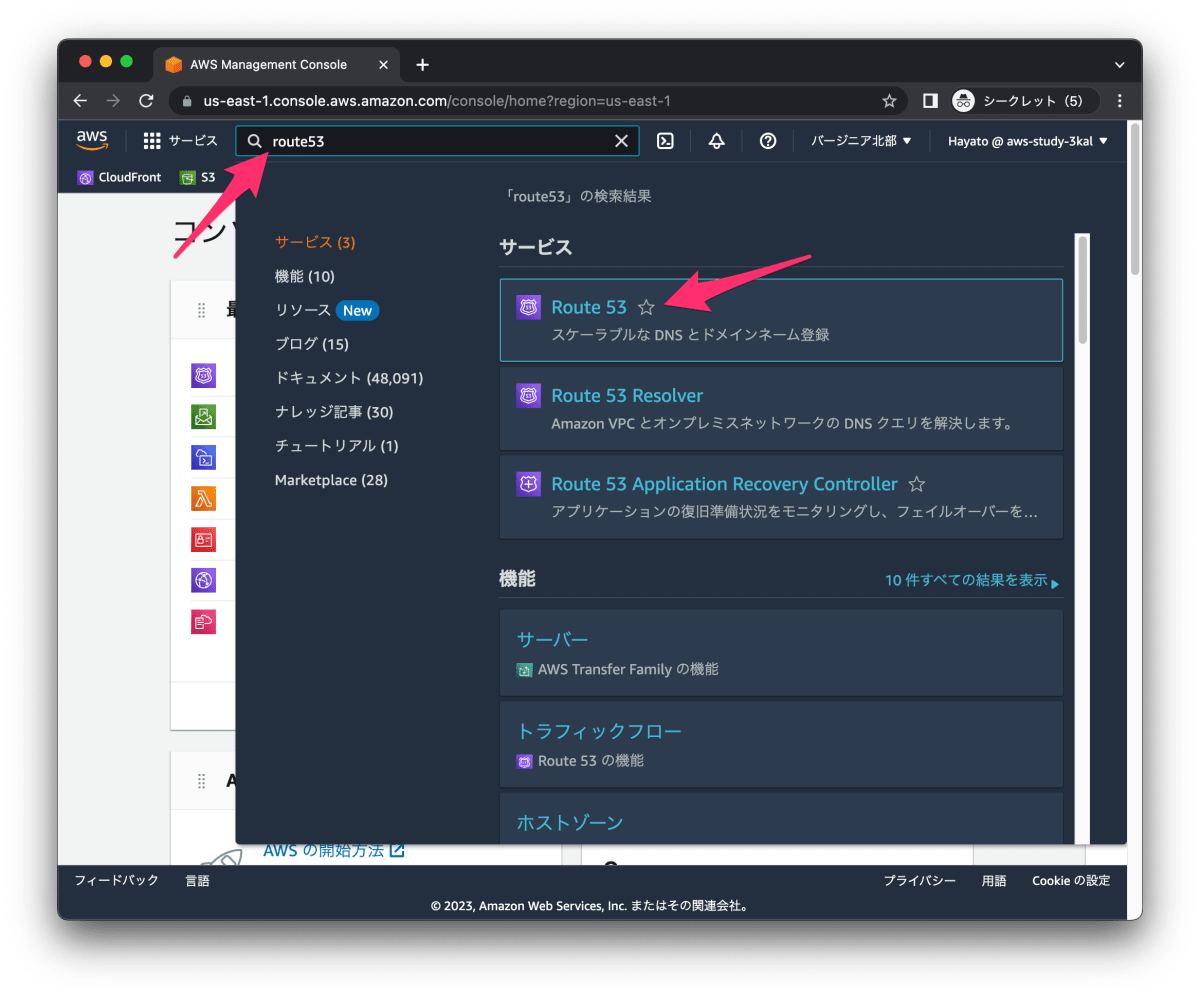
Task: Open the help question mark icon
Action: point(768,141)
